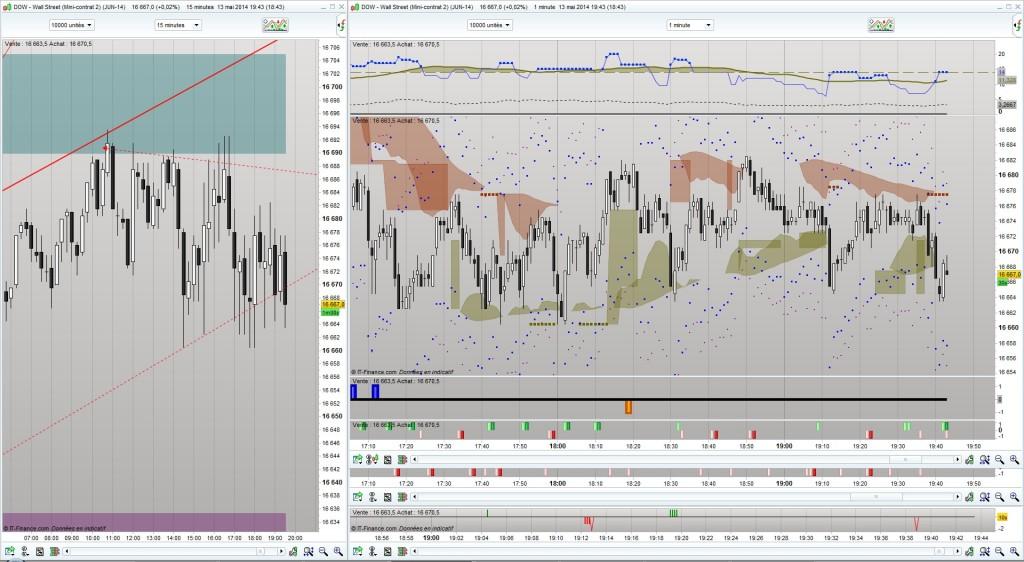Click zoom-out magnifier in bottom toolbar of 1 minute window
Image resolution: width=1024 pixels, height=562 pixels.
coord(999,552)
